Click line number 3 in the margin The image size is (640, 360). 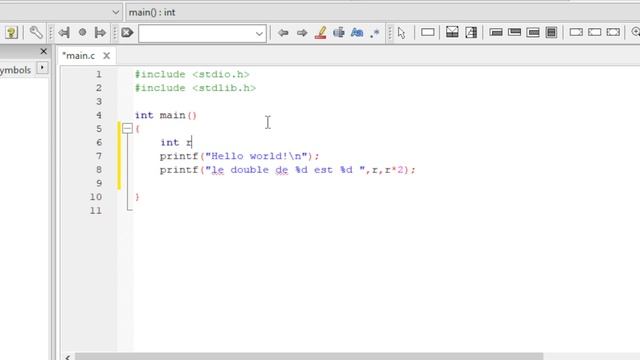[x=99, y=102]
